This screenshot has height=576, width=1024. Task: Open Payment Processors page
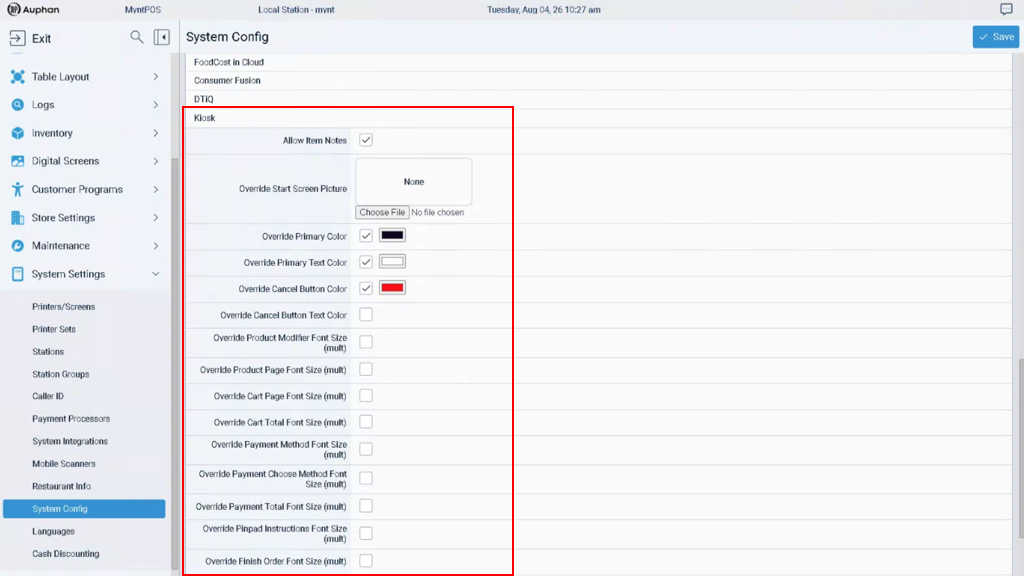point(71,419)
